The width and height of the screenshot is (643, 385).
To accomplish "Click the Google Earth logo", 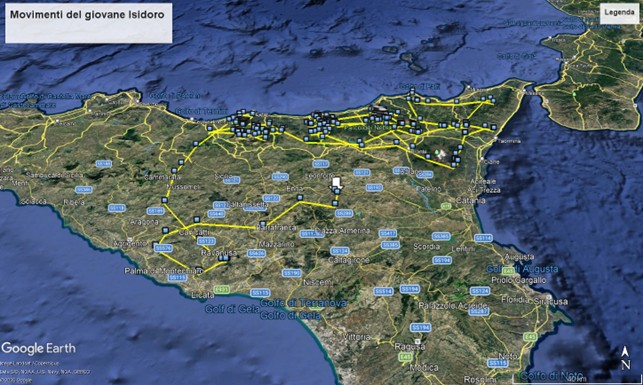I will click(38, 349).
